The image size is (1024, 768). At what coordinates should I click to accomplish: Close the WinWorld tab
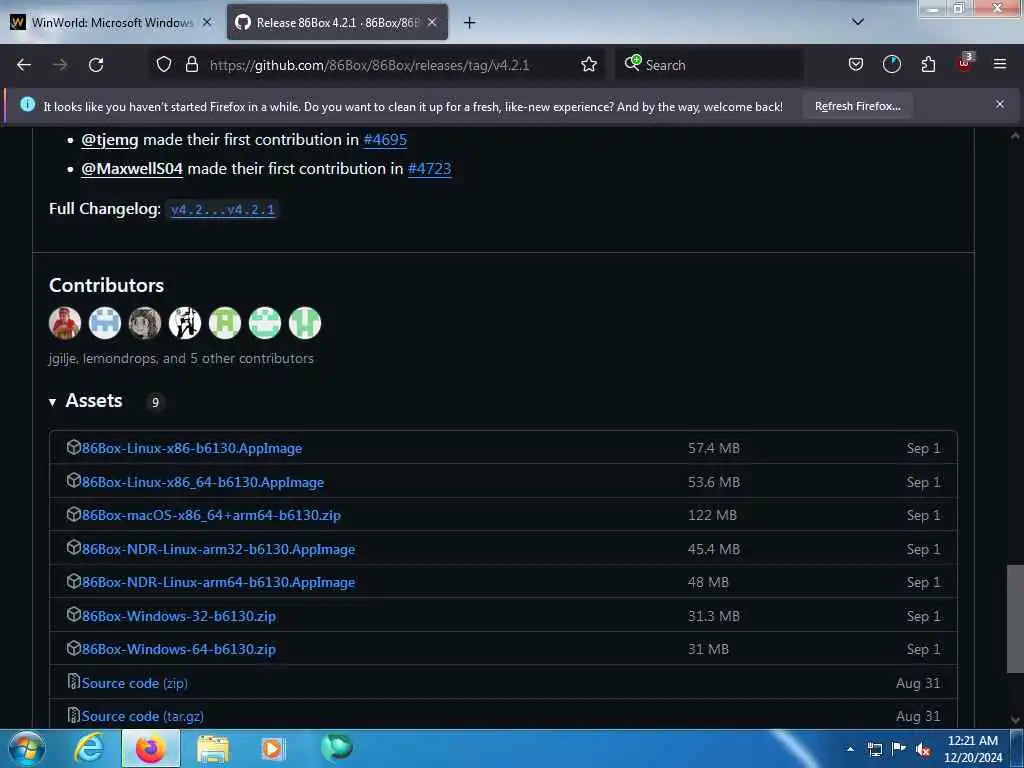tap(206, 22)
